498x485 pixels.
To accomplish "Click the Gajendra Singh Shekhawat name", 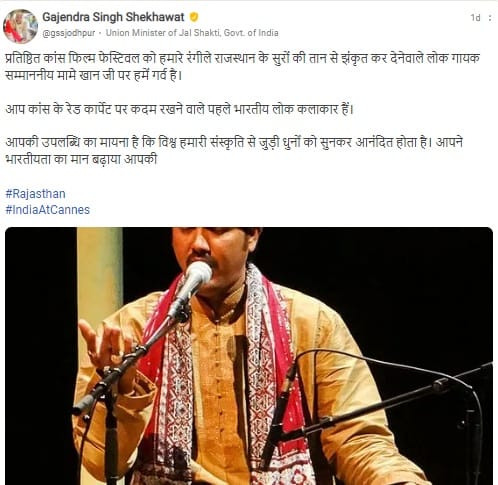I will [x=113, y=17].
